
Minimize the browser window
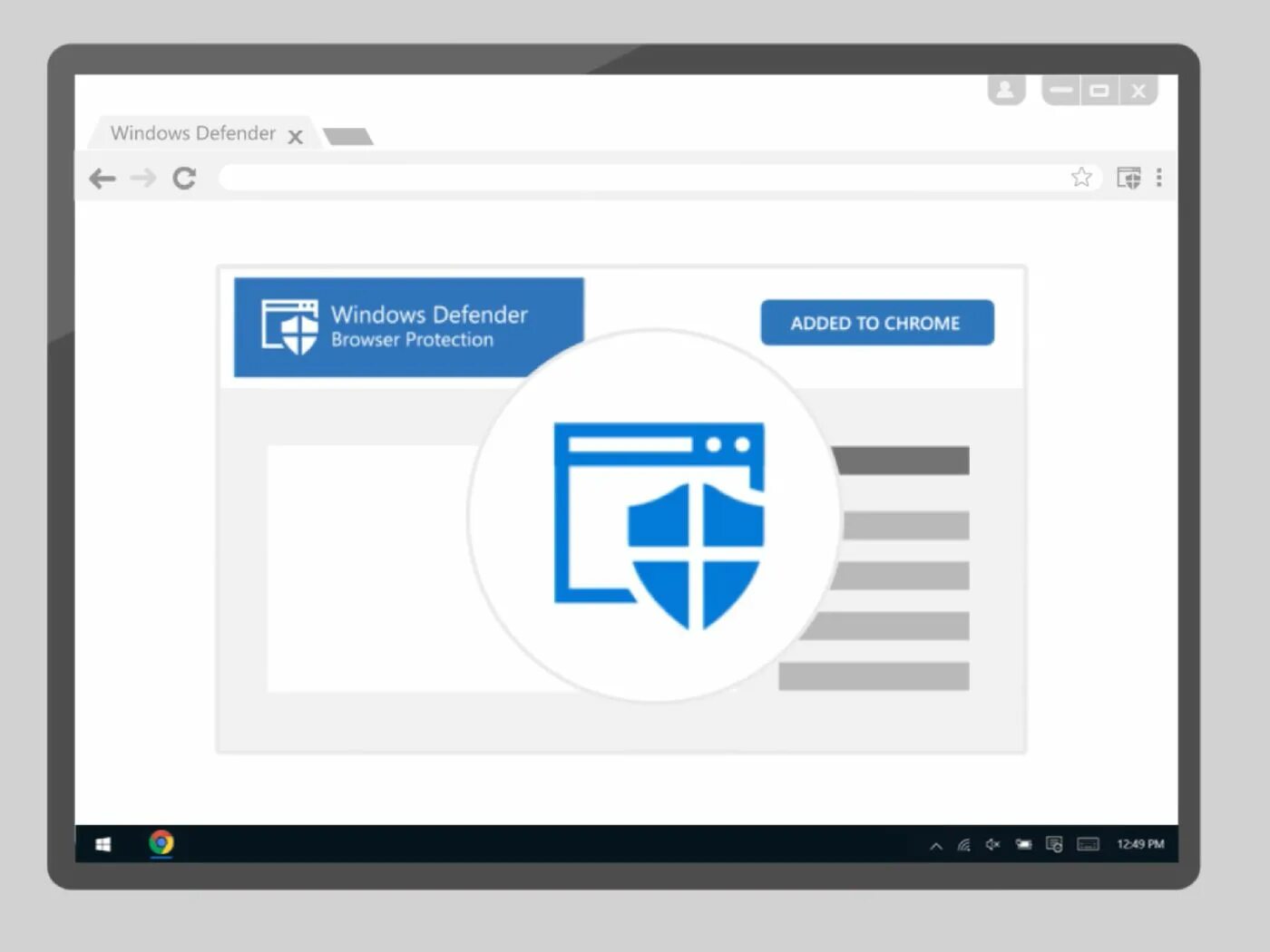[1061, 90]
